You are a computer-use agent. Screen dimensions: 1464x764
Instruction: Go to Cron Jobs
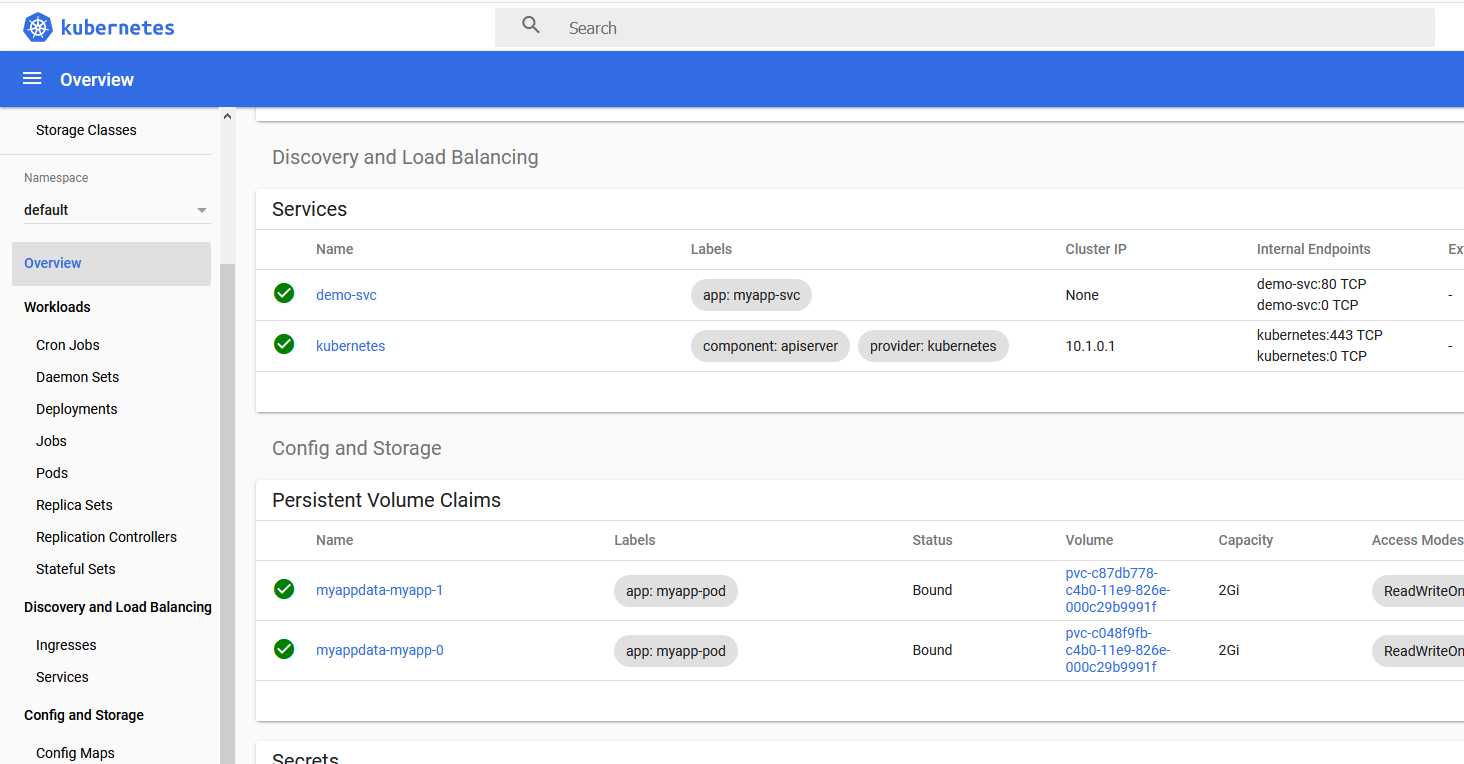(x=68, y=345)
